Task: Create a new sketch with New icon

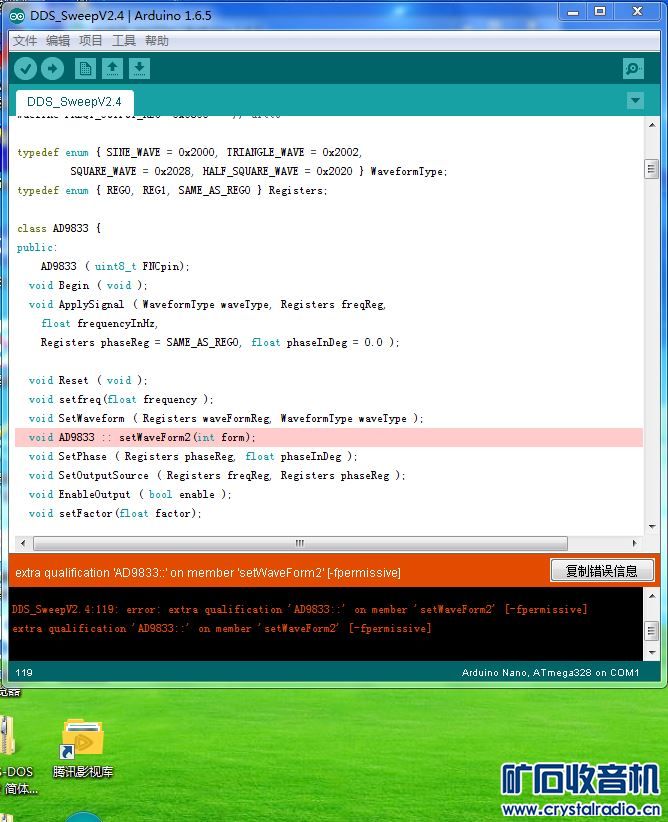Action: pos(85,69)
